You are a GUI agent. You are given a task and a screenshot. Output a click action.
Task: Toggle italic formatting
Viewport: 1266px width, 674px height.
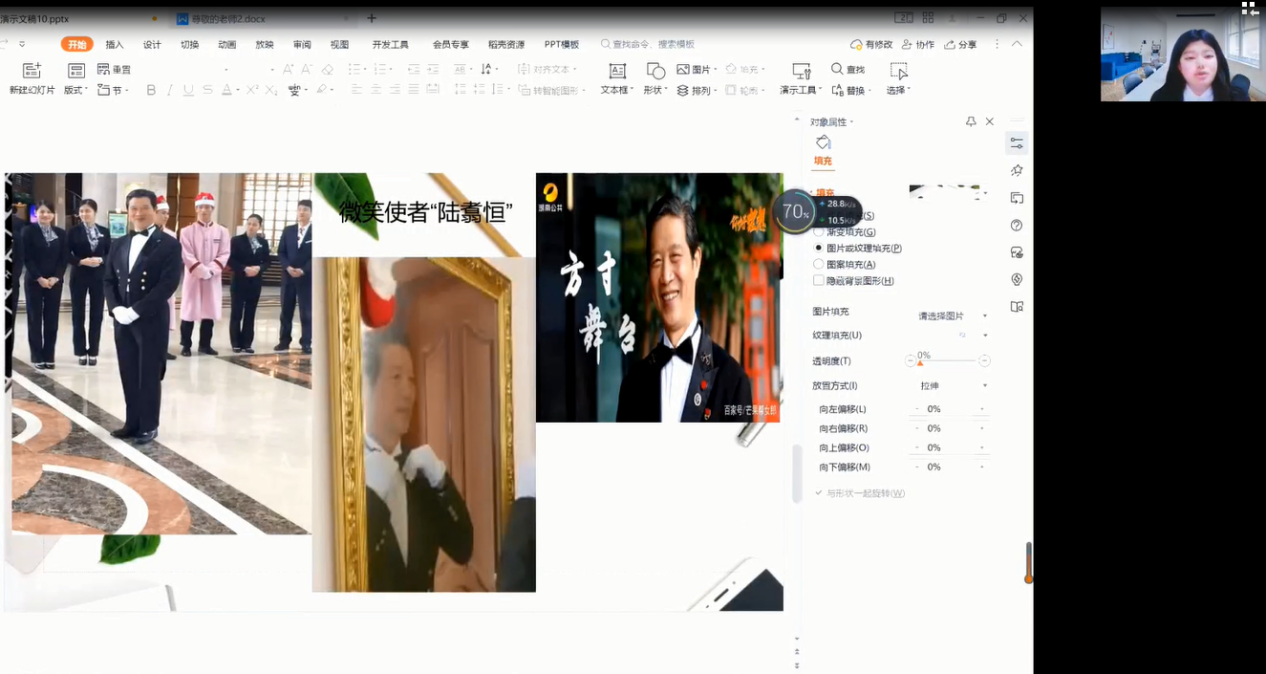[170, 90]
